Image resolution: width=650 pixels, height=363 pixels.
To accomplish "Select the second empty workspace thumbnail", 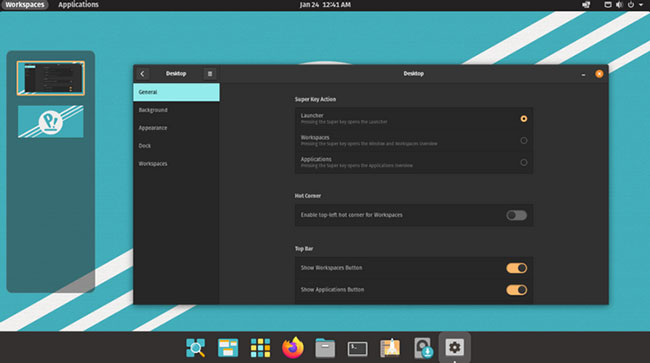I will point(51,121).
